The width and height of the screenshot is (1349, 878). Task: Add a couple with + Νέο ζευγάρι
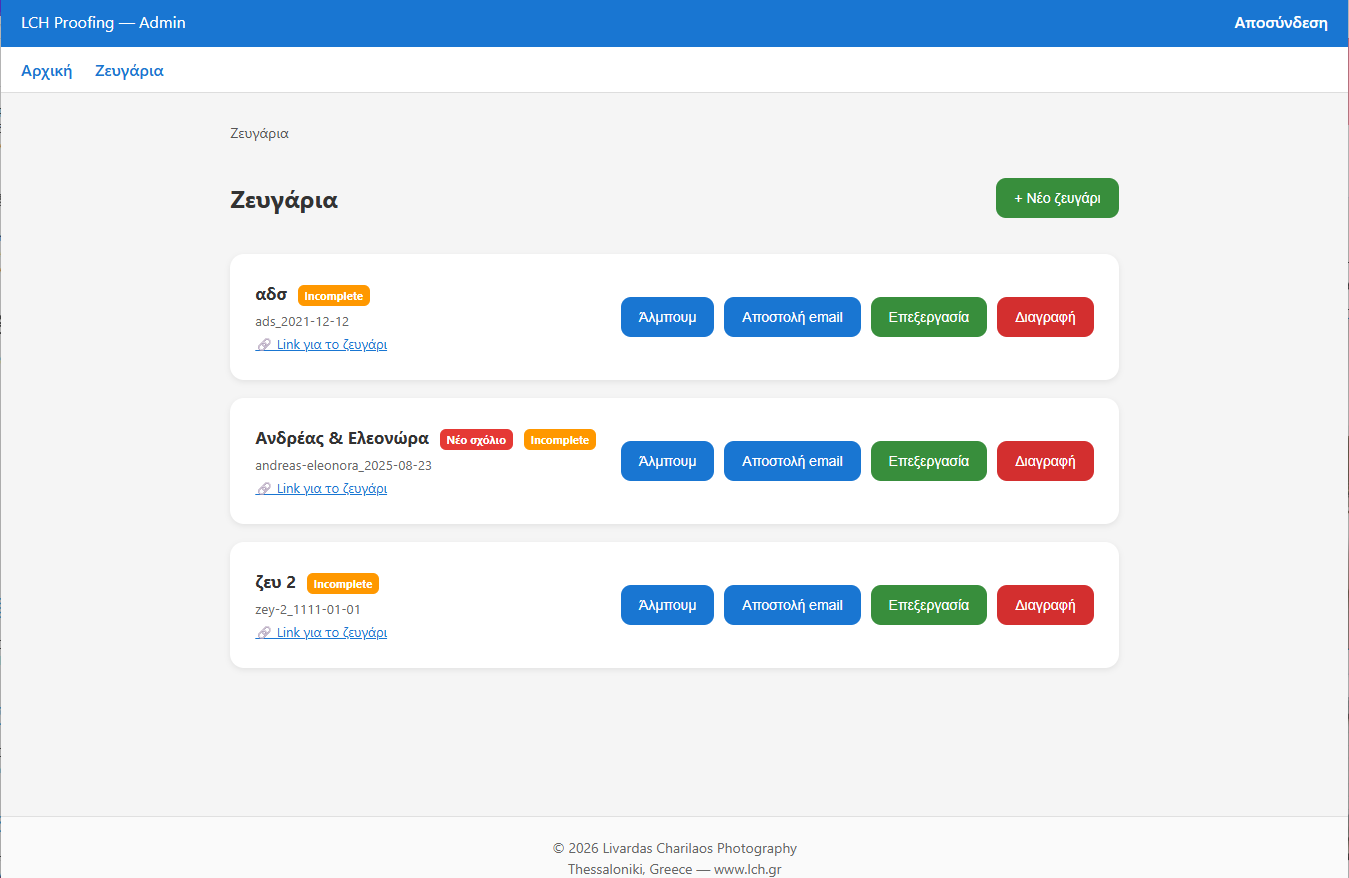tap(1057, 198)
